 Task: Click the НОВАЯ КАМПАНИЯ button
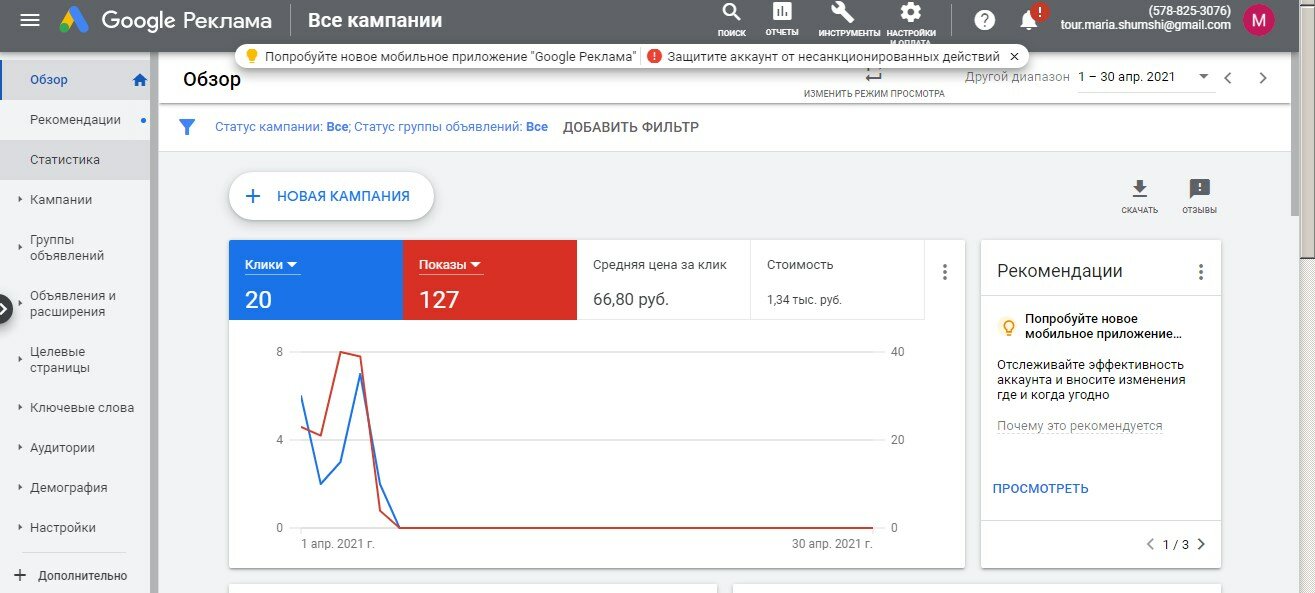[331, 196]
